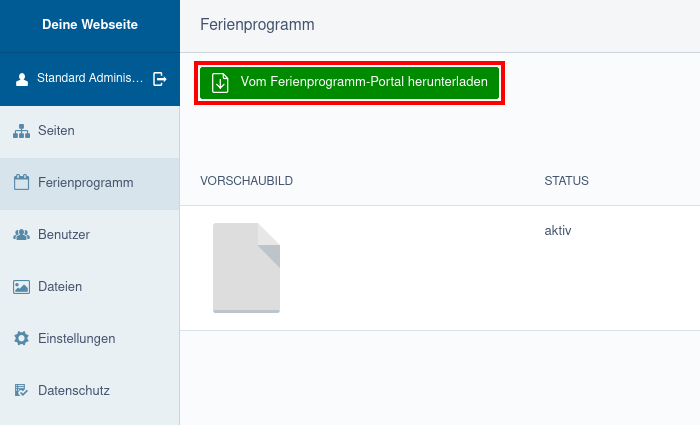Open Einstellungen from the sidebar
The width and height of the screenshot is (700, 425).
click(x=90, y=338)
